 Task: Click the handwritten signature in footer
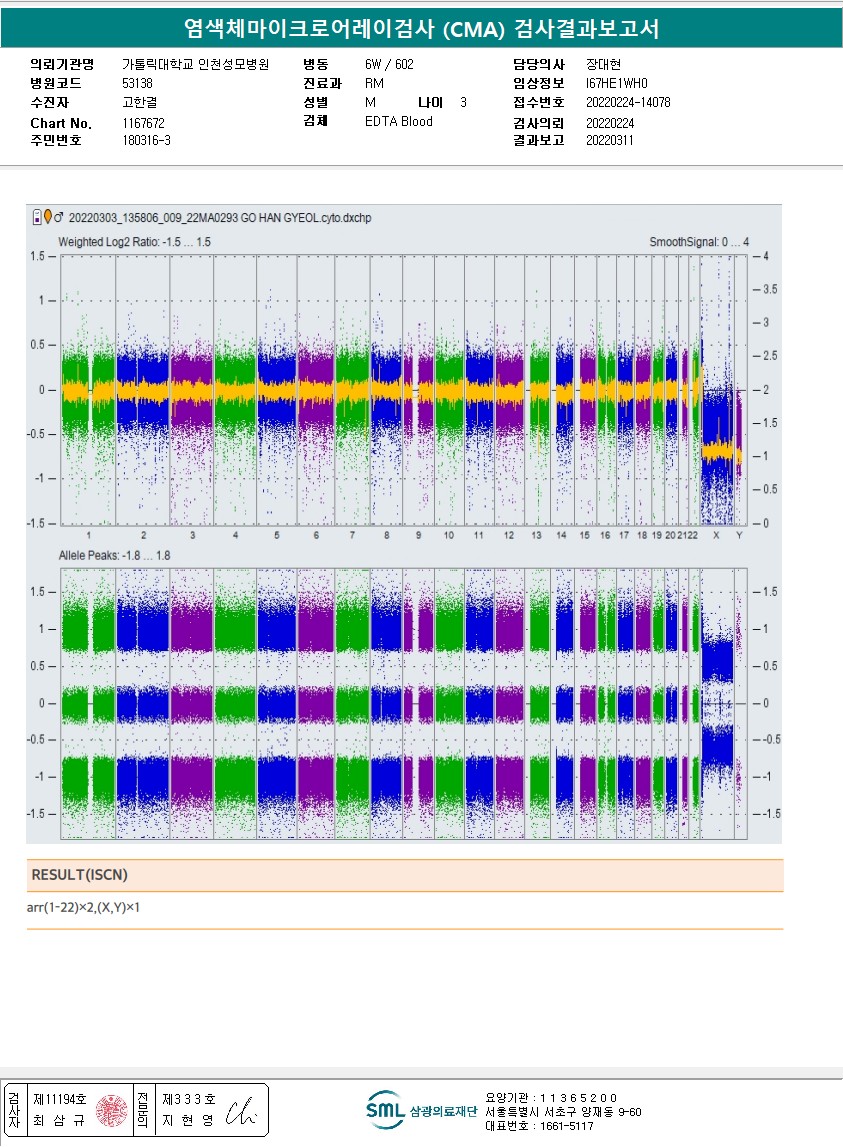tap(241, 1110)
